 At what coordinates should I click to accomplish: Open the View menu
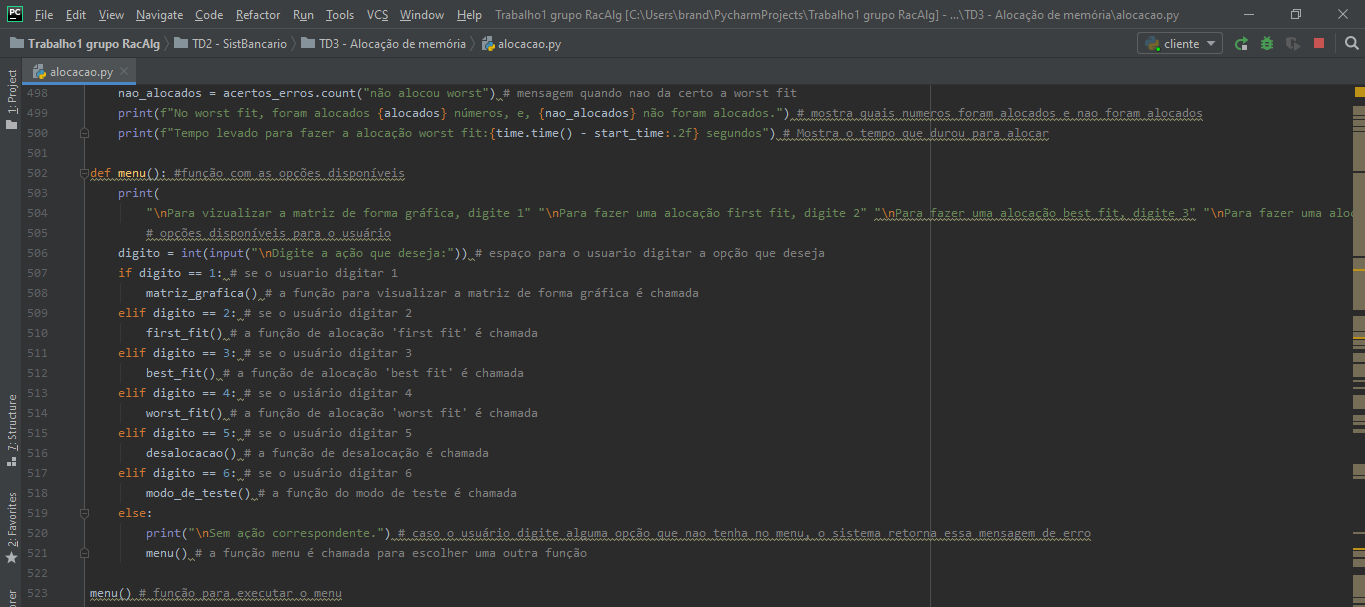click(x=111, y=15)
